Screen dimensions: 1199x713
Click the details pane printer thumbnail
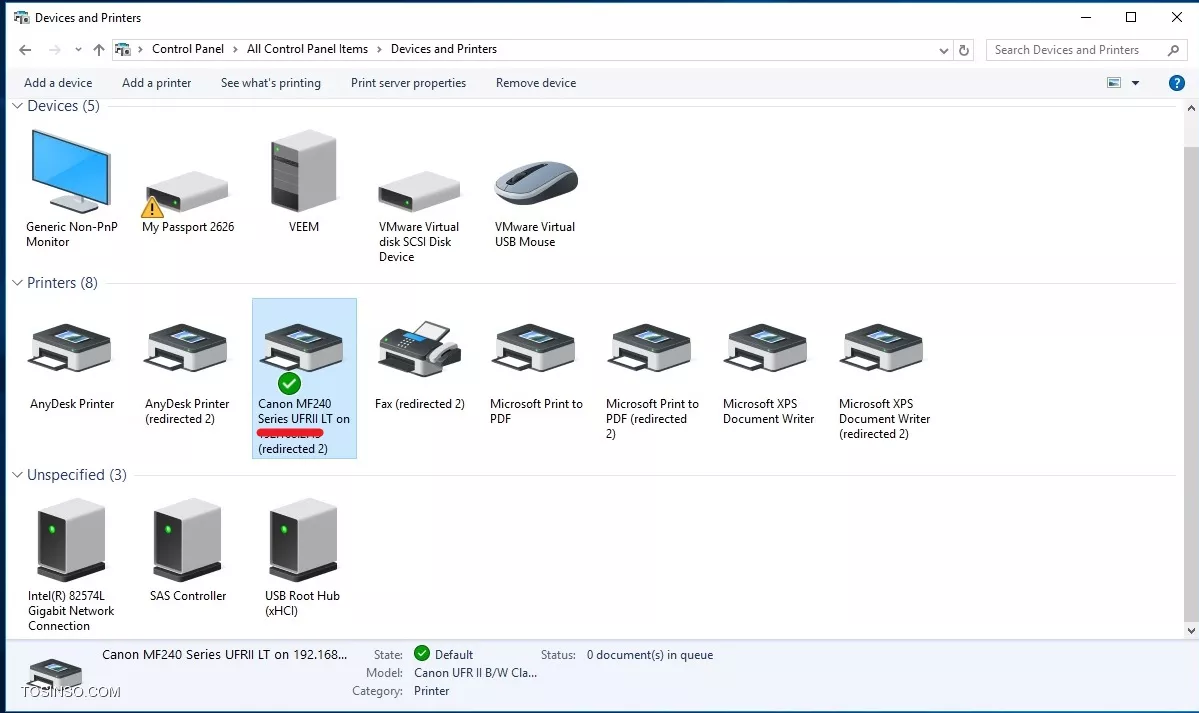tap(55, 675)
